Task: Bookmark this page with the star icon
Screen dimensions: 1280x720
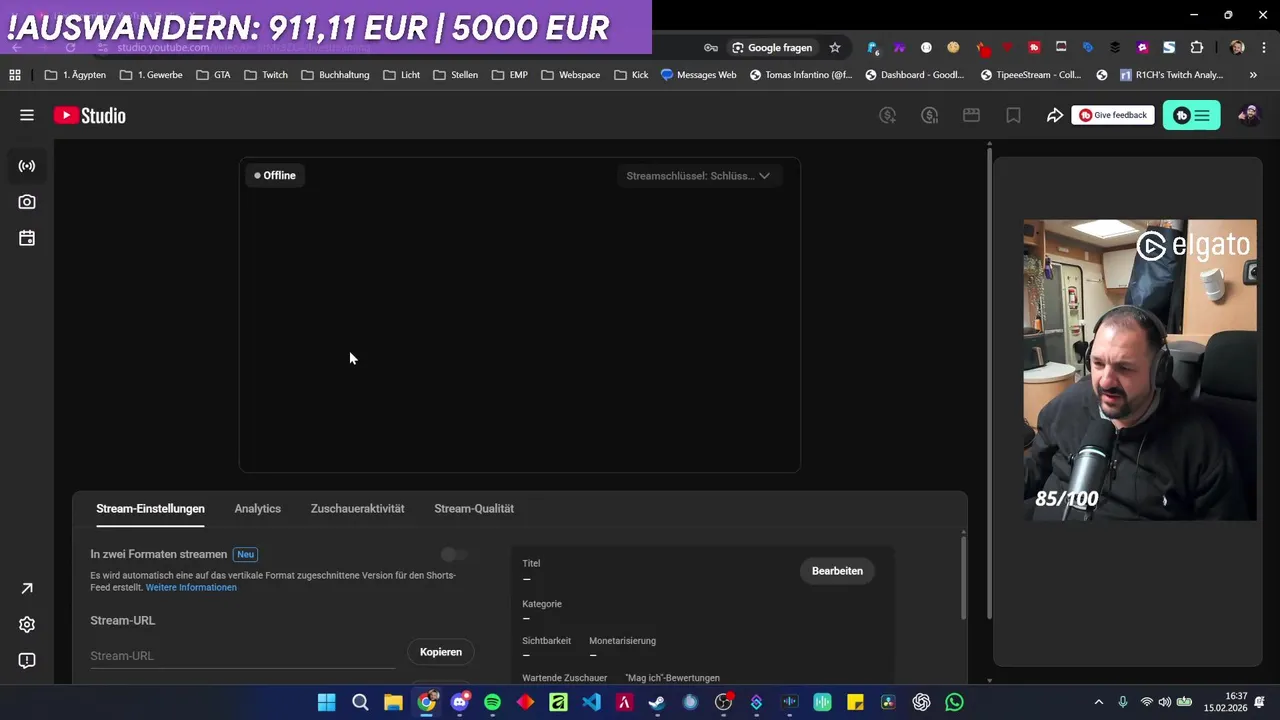Action: pos(835,47)
